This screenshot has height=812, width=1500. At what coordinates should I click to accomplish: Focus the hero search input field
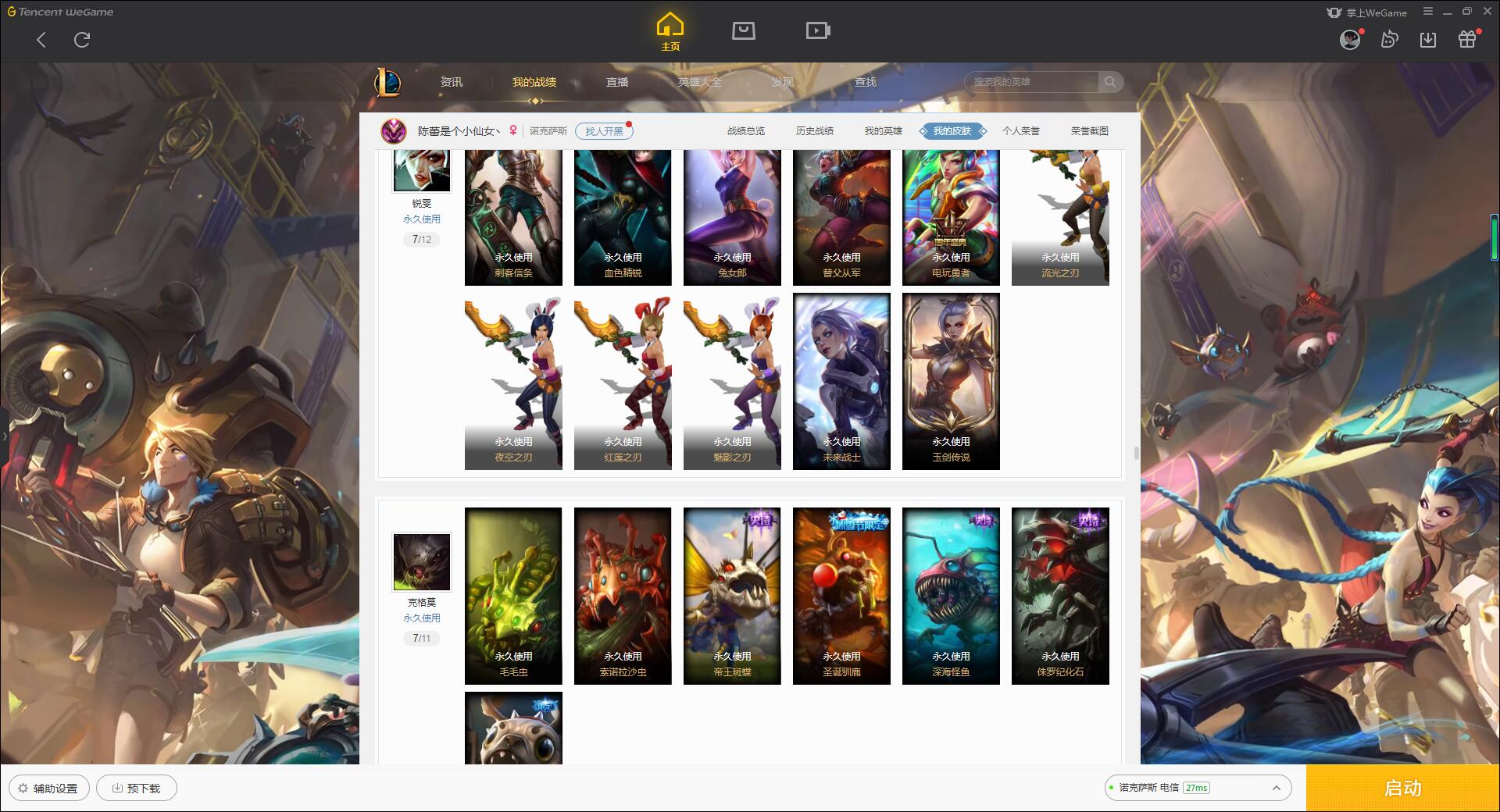click(1031, 82)
